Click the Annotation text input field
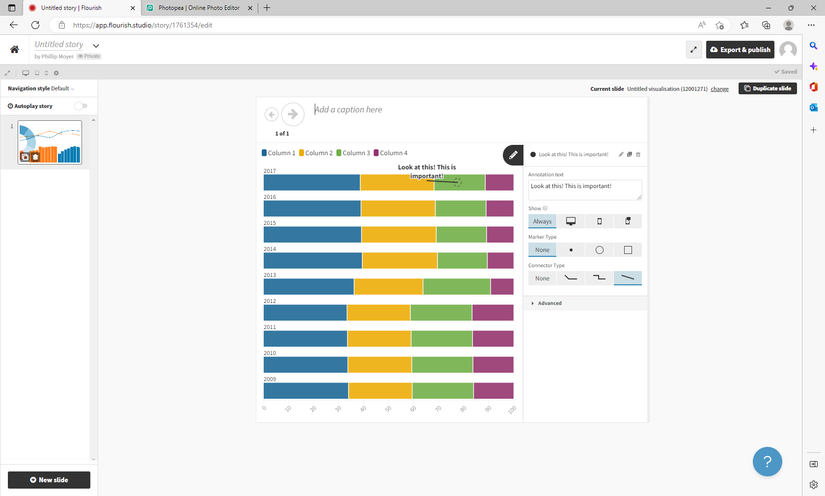The height and width of the screenshot is (496, 825). tap(585, 189)
